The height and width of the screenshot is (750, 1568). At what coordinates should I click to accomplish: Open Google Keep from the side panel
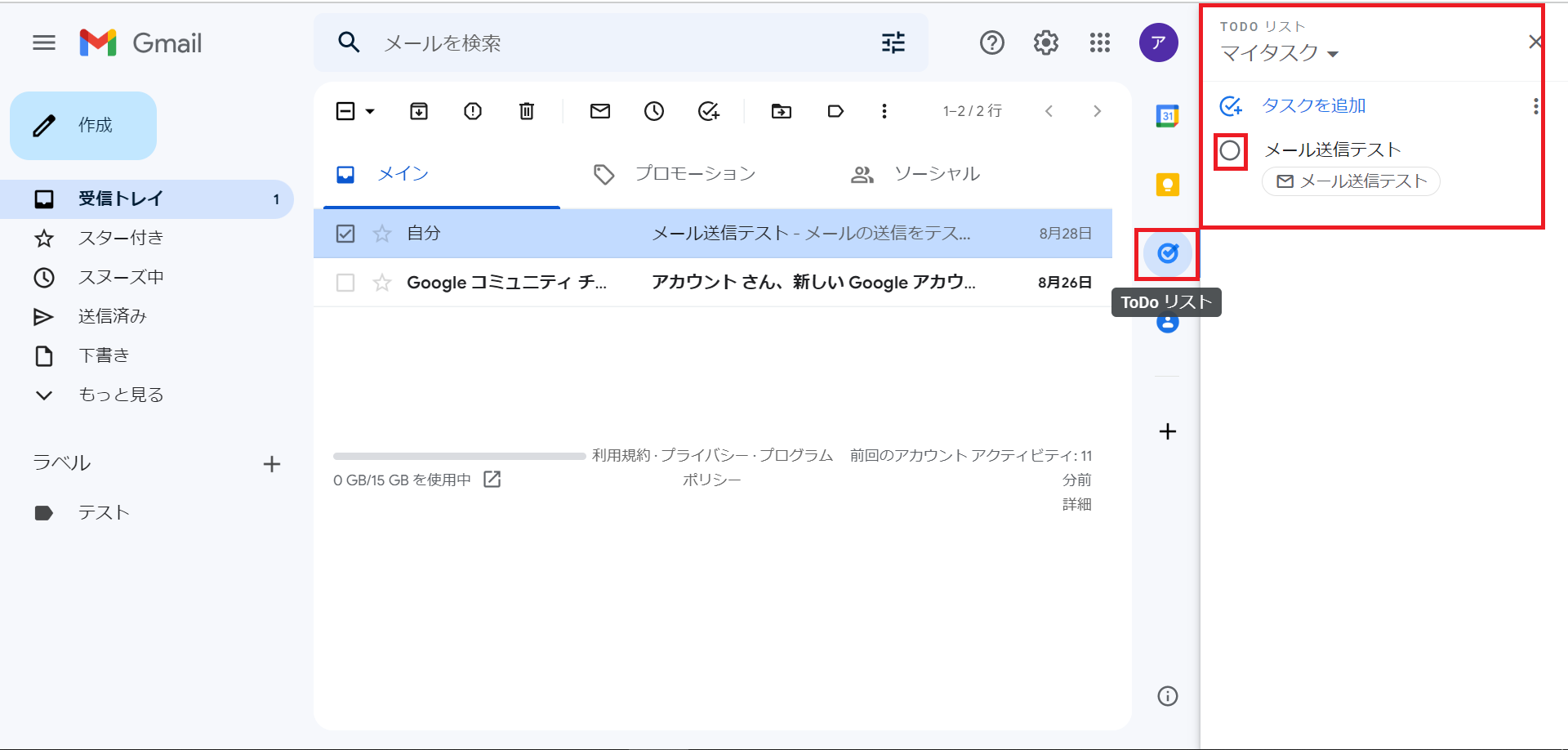point(1168,185)
